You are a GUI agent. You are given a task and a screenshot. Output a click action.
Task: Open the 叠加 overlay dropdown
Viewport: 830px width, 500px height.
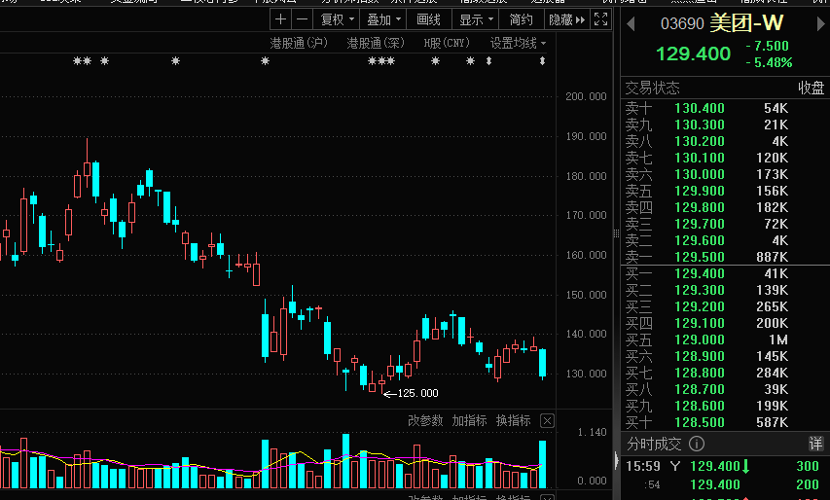coord(384,20)
